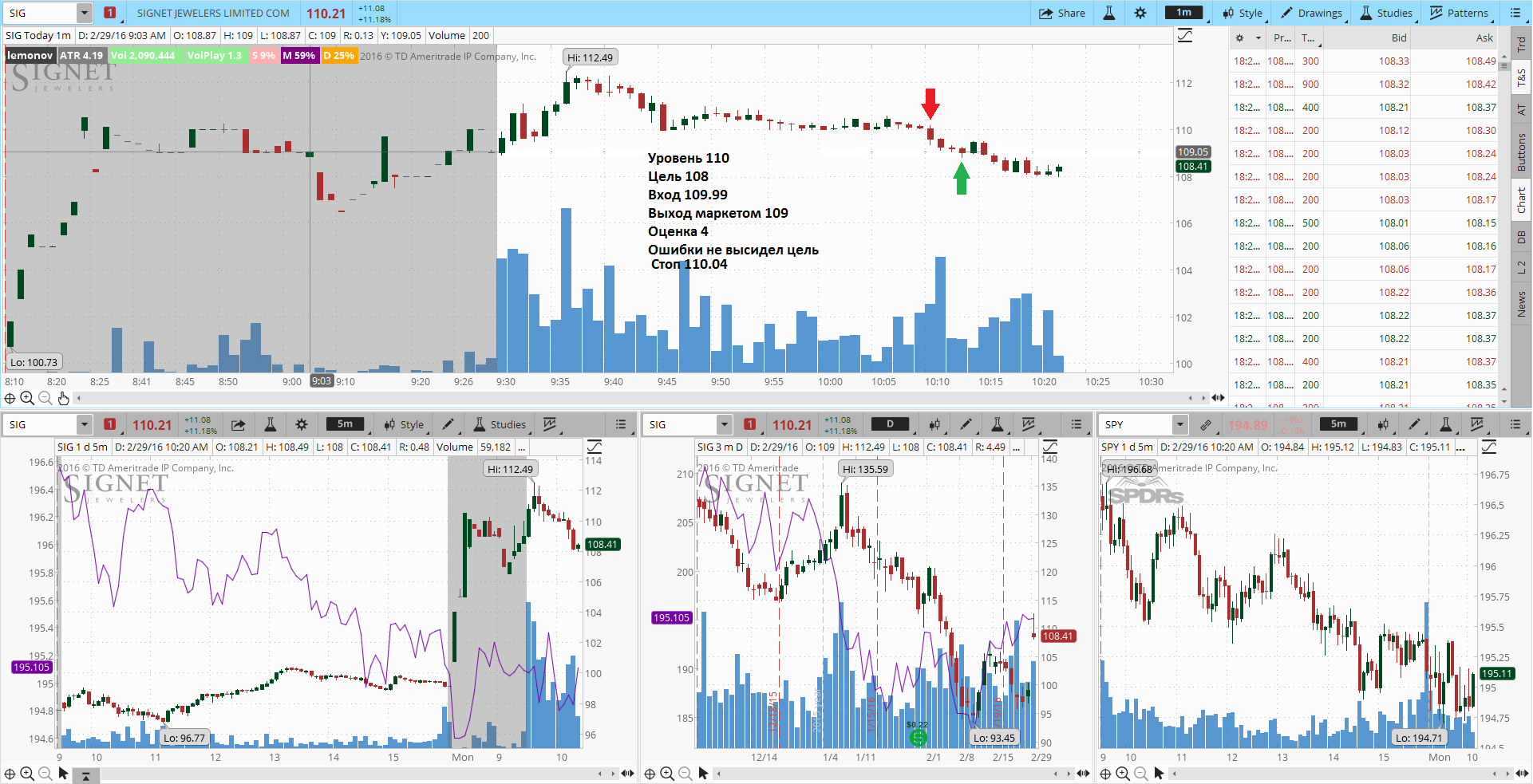Screen dimensions: 1533x784
Task: Open the AT side tab
Action: pos(1522,110)
